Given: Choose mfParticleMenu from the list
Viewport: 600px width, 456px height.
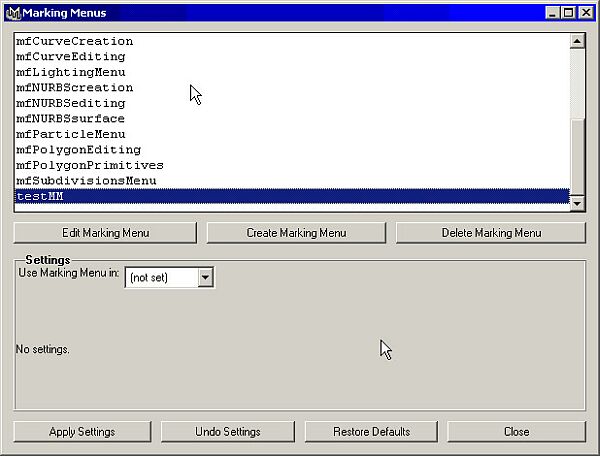Looking at the screenshot, I should [71, 134].
